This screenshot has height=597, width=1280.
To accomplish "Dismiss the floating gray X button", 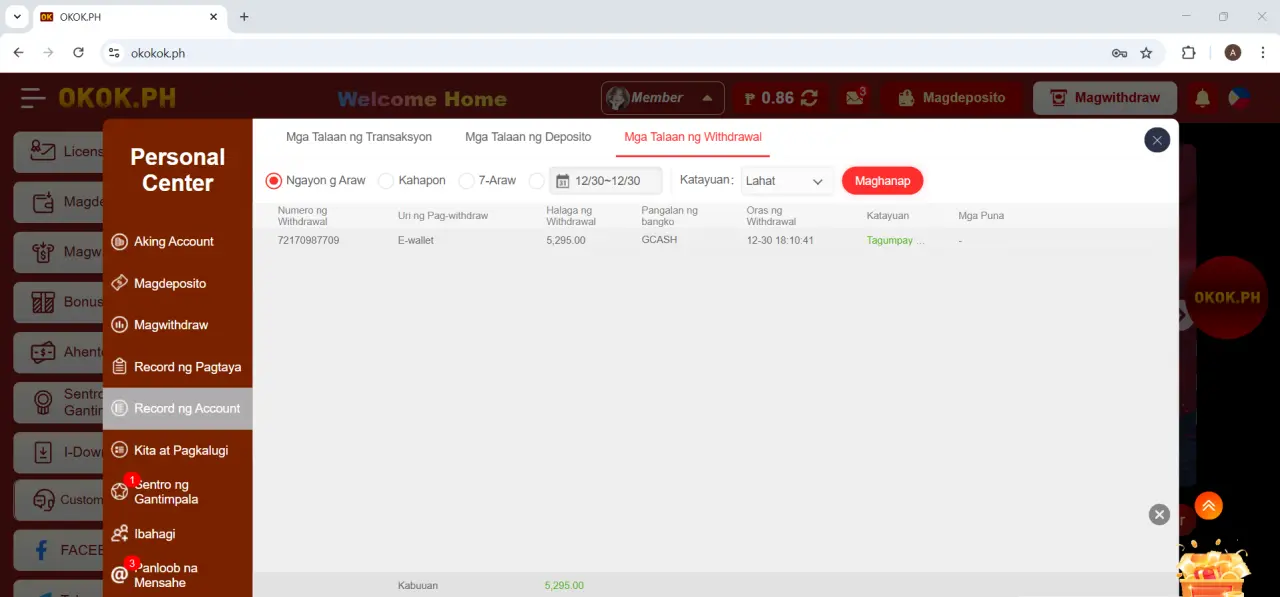I will [1159, 515].
